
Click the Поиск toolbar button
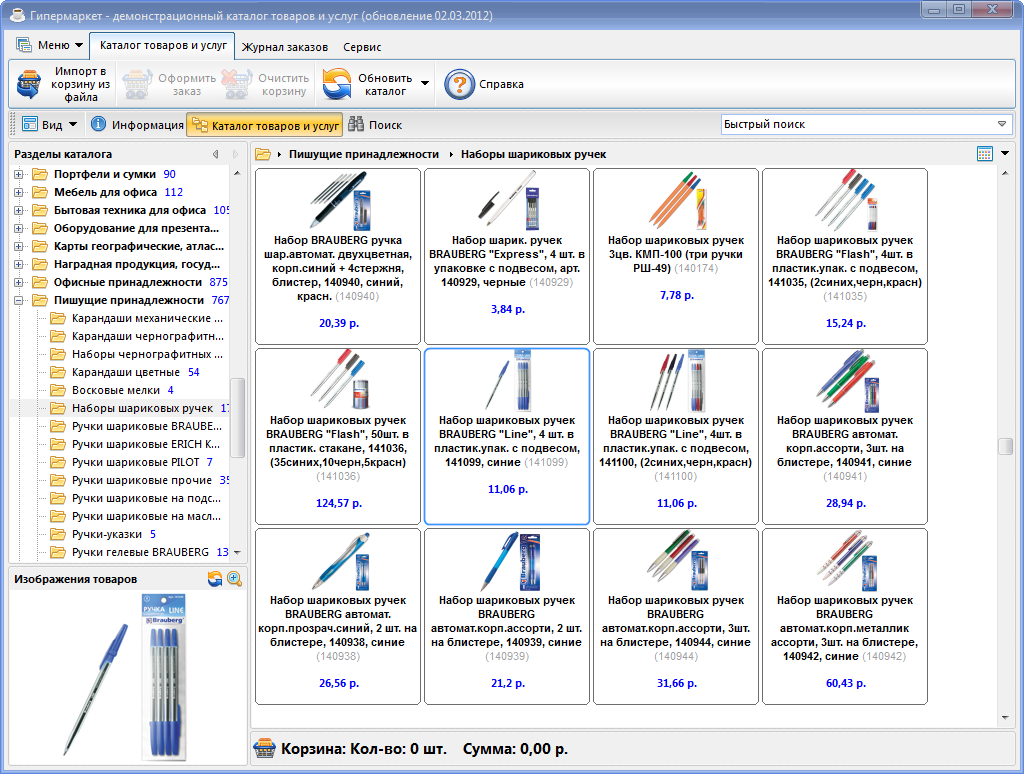pyautogui.click(x=375, y=124)
